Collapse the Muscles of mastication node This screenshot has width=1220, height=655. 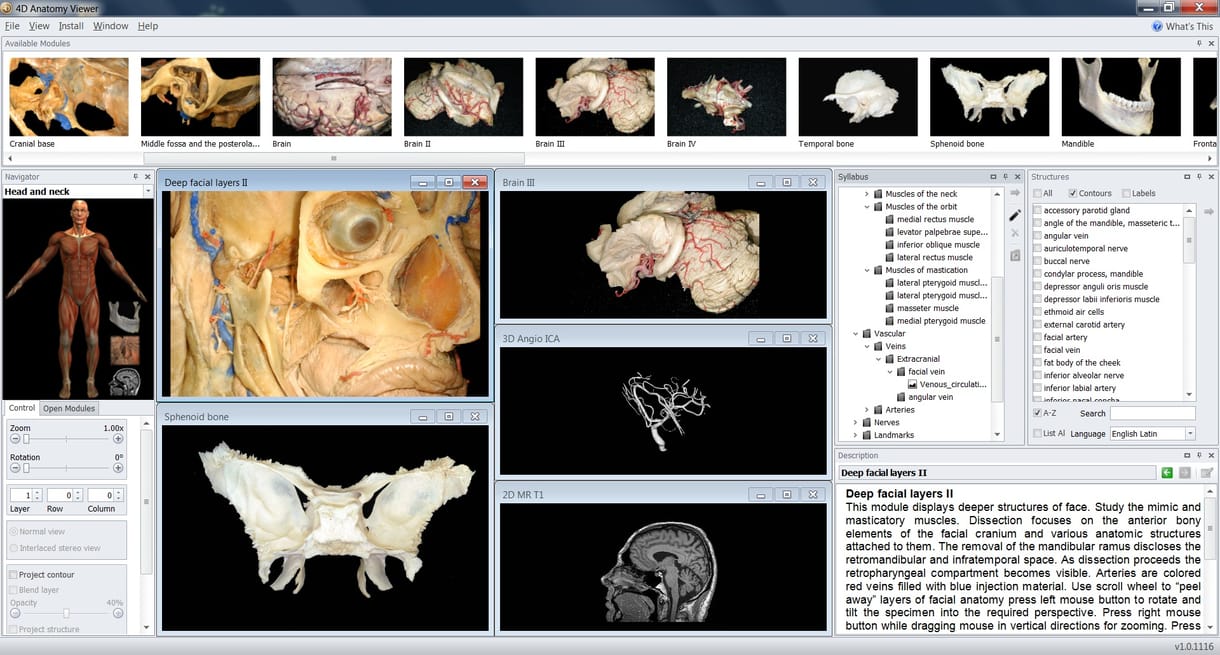click(867, 270)
